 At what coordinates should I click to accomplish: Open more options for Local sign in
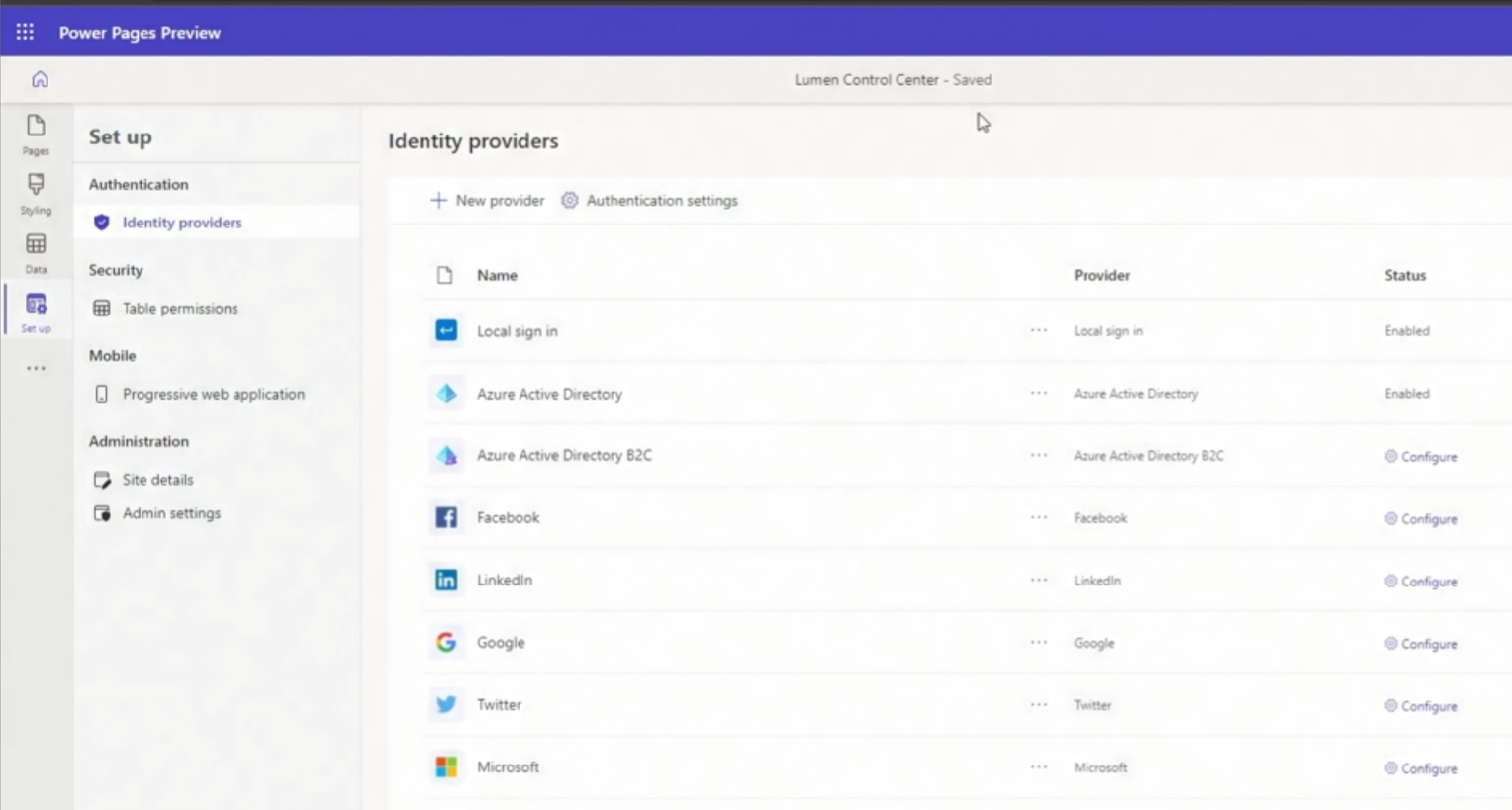point(1038,331)
